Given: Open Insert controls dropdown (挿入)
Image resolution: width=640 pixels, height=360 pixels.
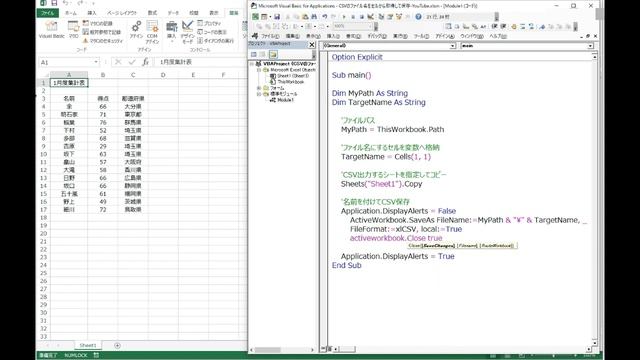Looking at the screenshot, I should (x=171, y=32).
